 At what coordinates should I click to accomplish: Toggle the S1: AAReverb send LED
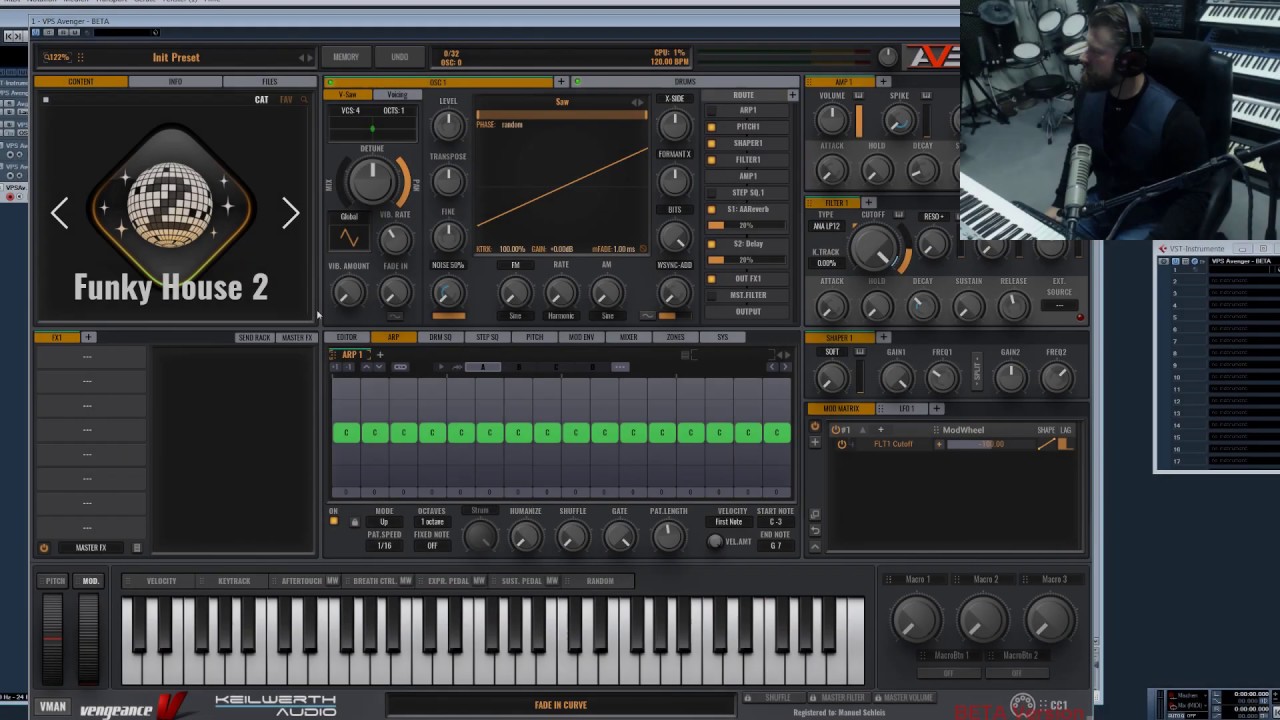click(712, 210)
